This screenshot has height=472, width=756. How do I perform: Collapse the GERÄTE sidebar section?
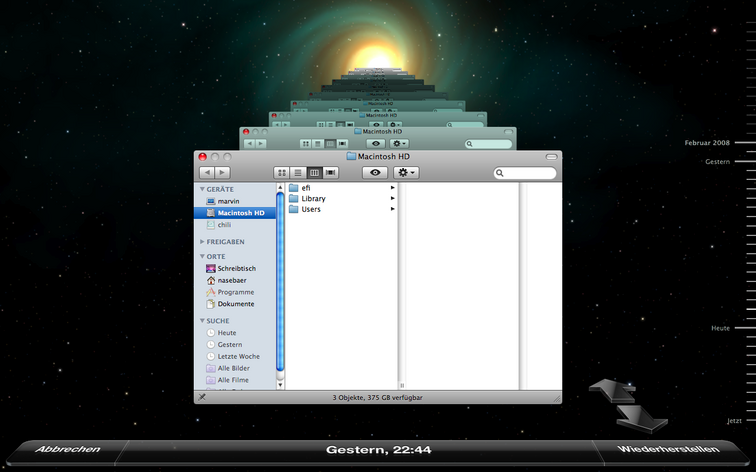[202, 189]
